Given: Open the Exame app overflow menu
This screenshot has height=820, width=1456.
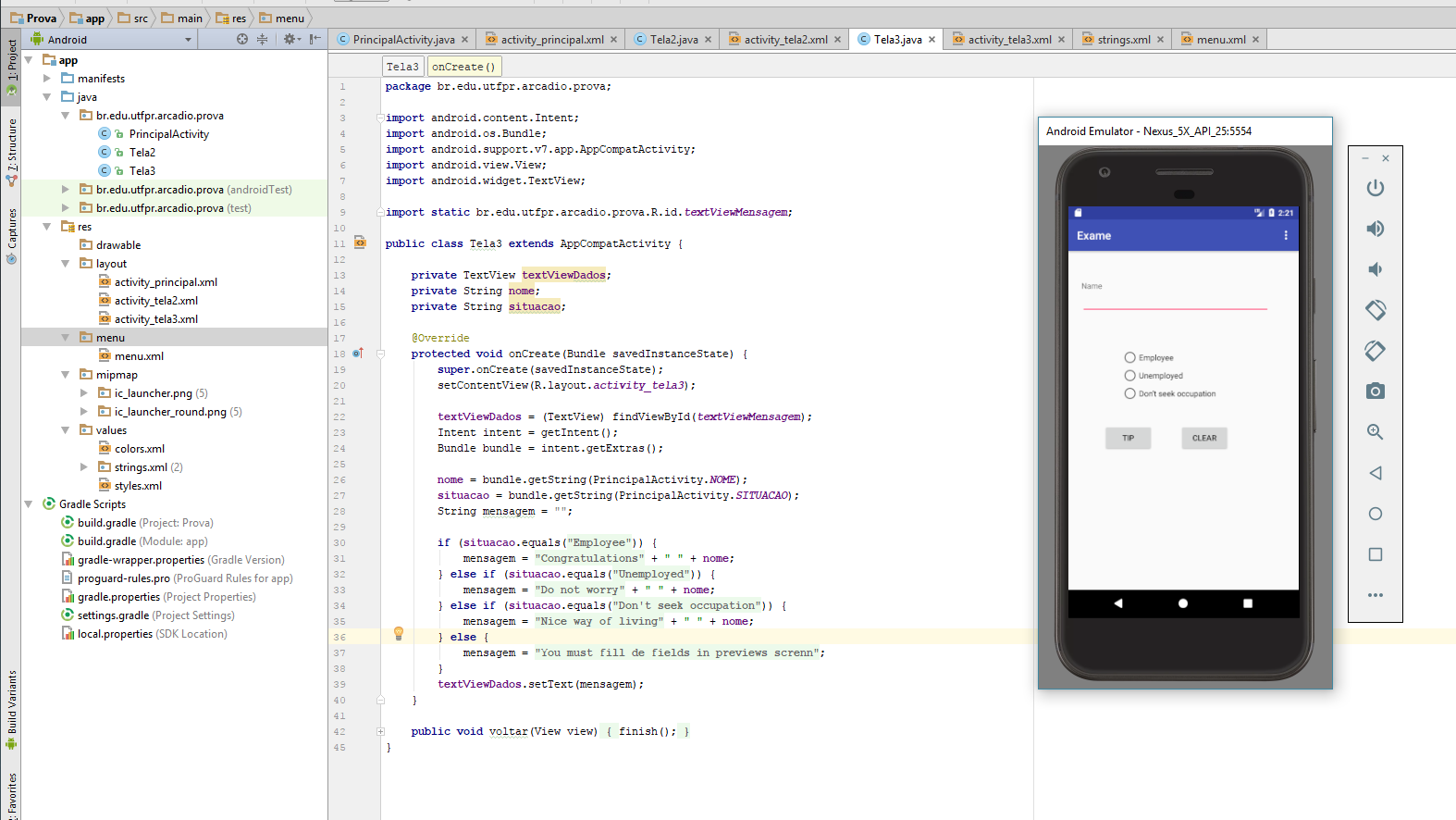Looking at the screenshot, I should click(1286, 235).
